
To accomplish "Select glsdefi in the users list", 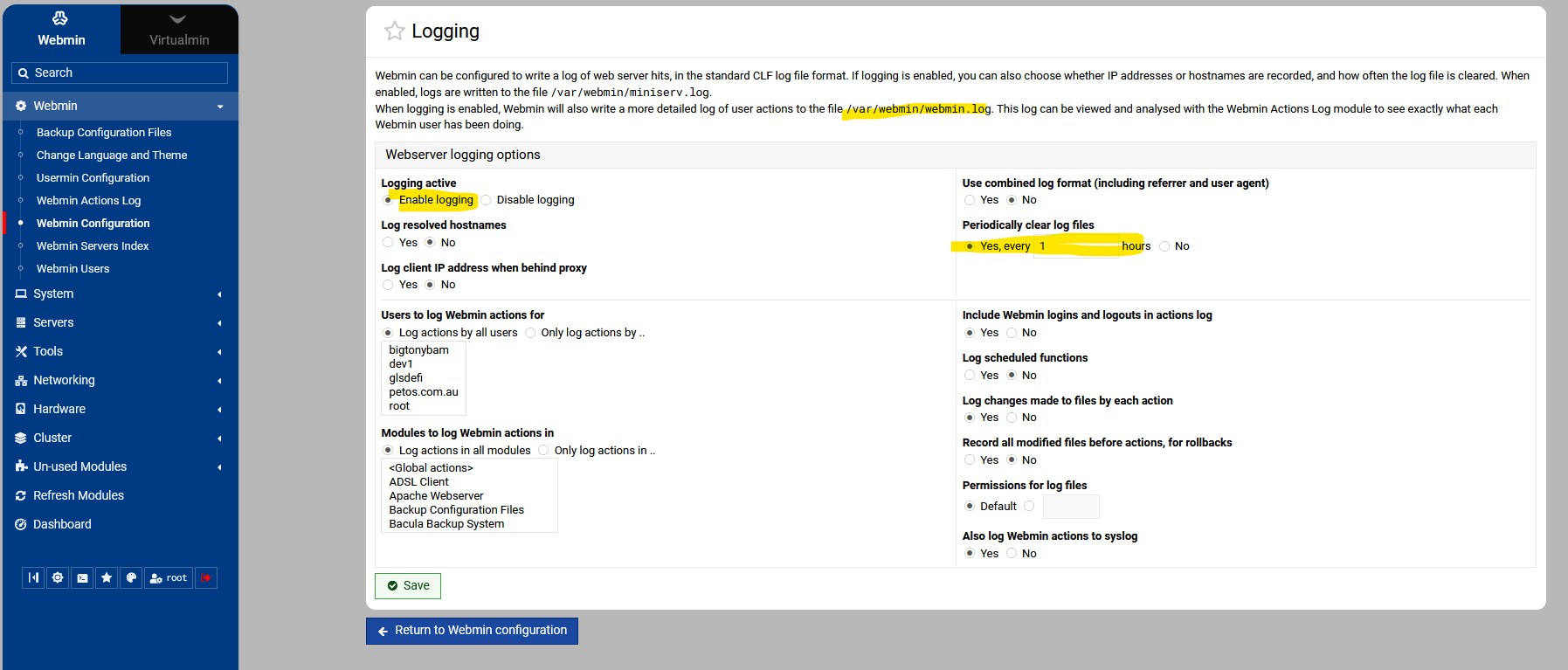I will tap(406, 378).
